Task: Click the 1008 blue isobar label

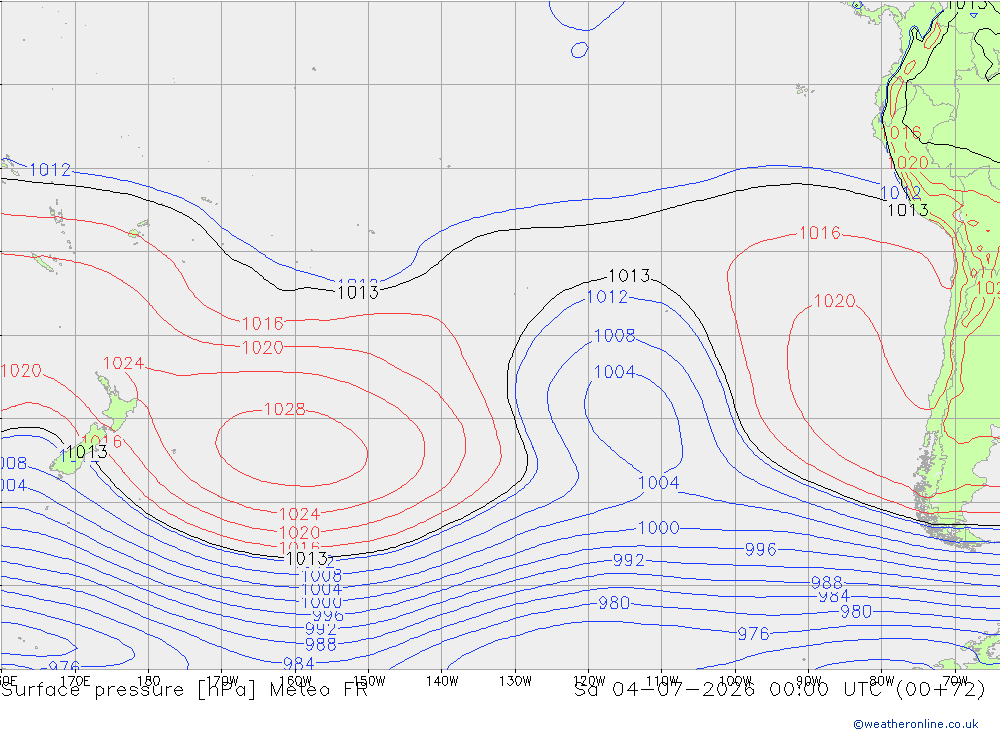Action: pos(614,336)
